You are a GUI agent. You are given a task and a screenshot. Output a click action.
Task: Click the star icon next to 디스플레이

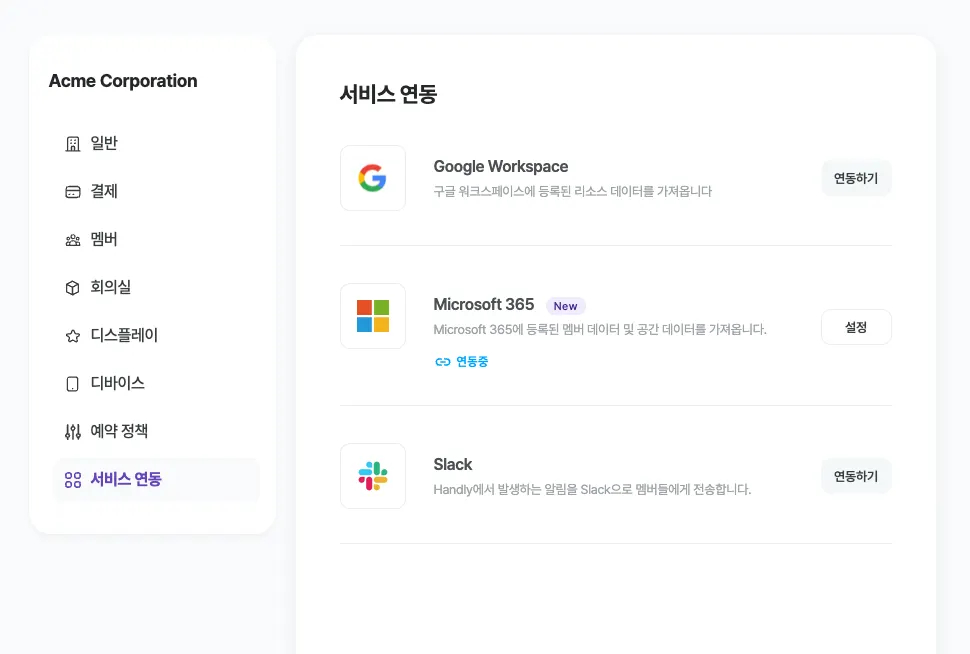[x=72, y=336]
